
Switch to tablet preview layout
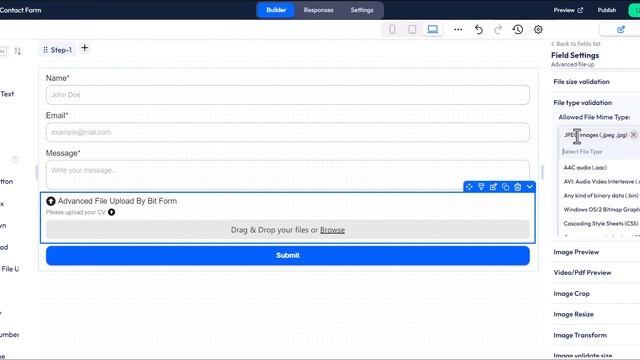pos(412,29)
